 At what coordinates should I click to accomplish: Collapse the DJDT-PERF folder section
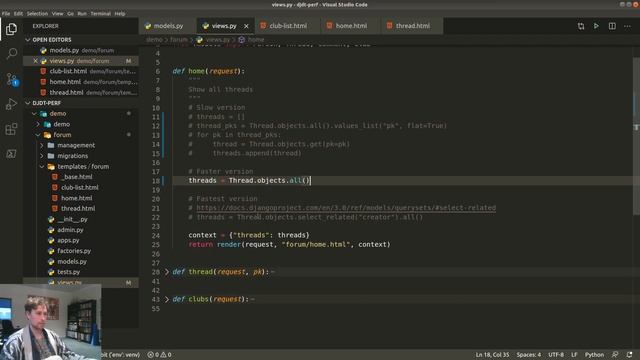(x=47, y=103)
